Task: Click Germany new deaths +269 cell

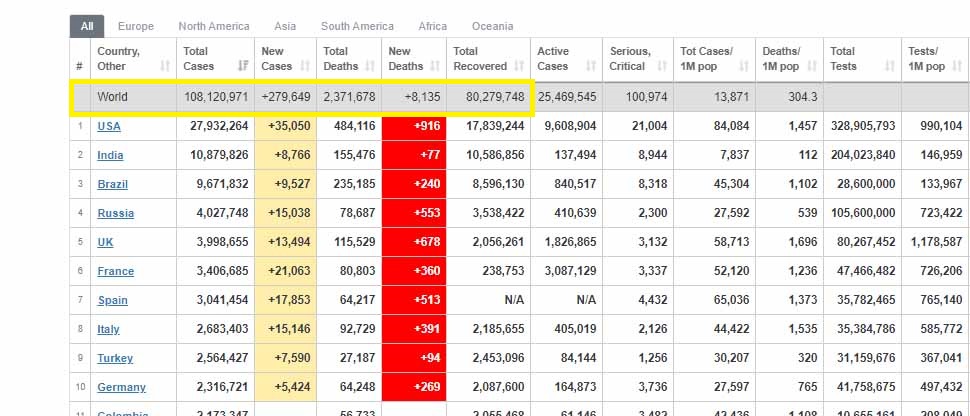Action: (x=414, y=388)
